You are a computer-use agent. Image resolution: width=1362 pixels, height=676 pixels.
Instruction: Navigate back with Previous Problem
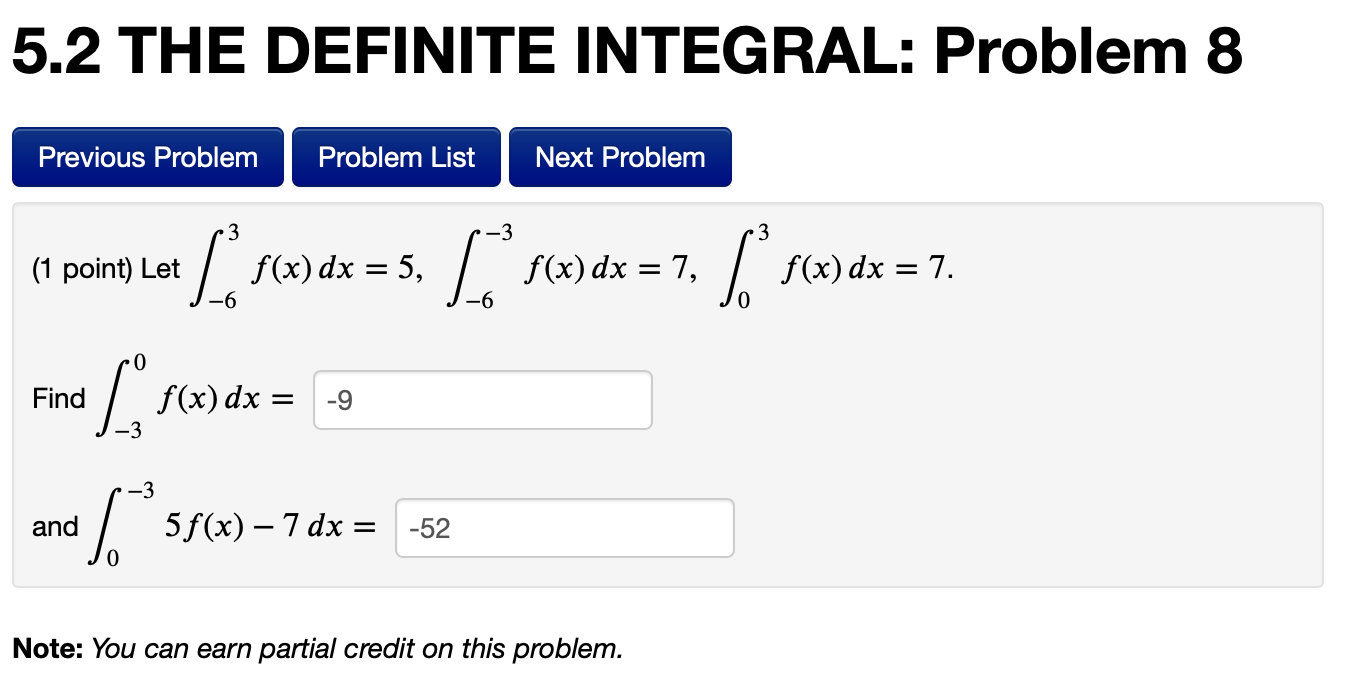[147, 156]
